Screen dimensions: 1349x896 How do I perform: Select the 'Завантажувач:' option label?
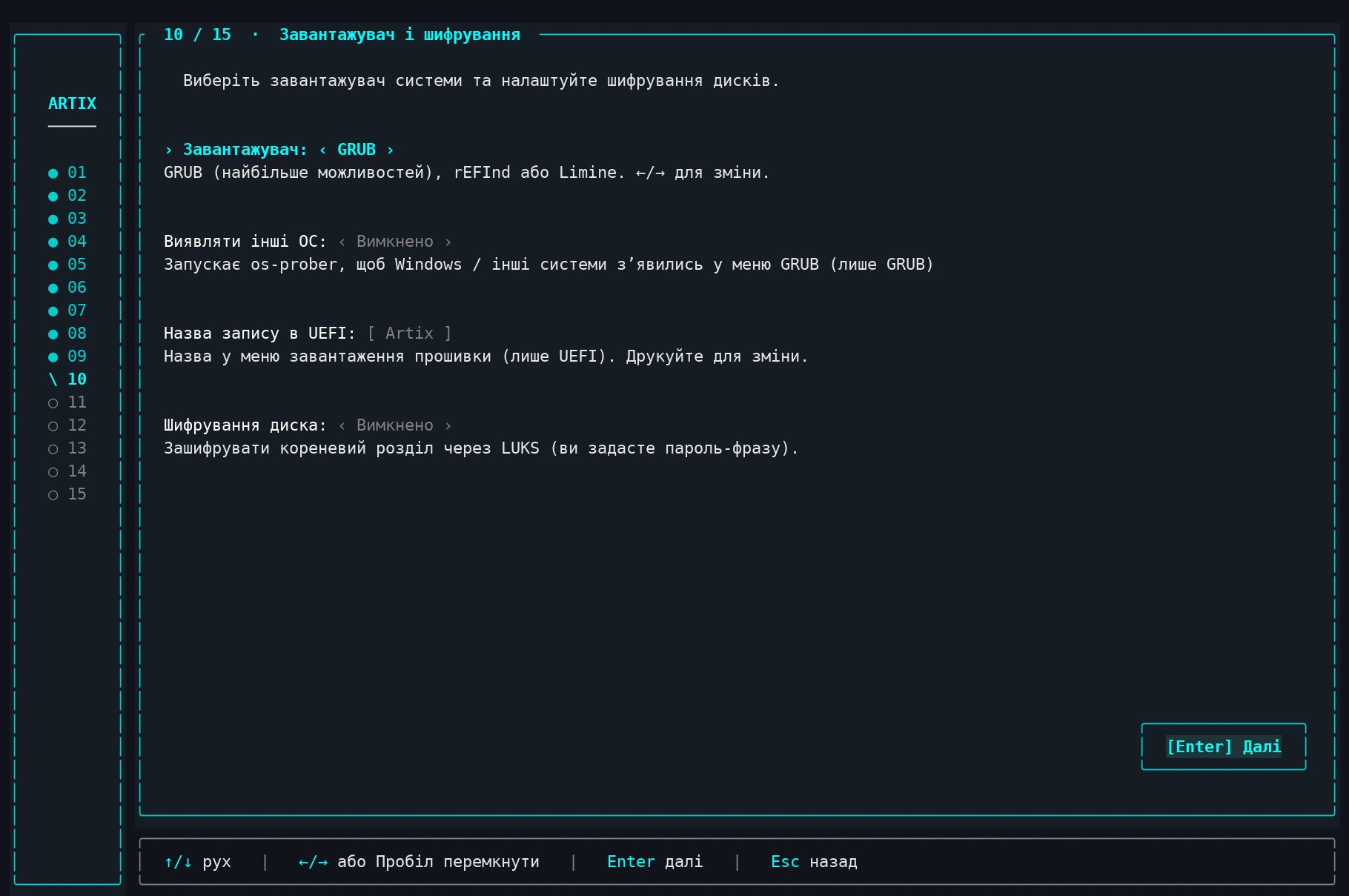point(245,150)
